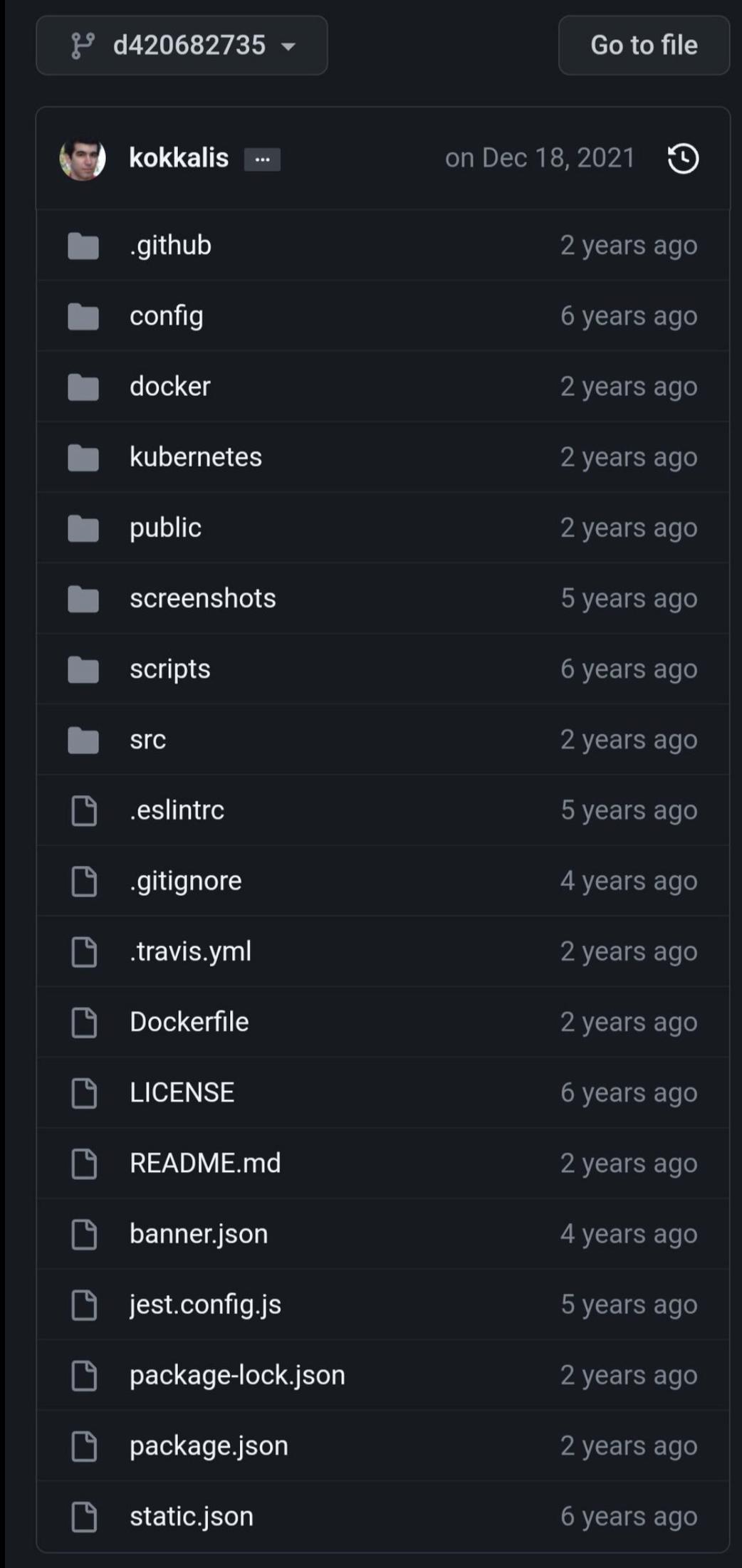742x1568 pixels.
Task: Navigate into the screenshots folder
Action: pos(203,599)
